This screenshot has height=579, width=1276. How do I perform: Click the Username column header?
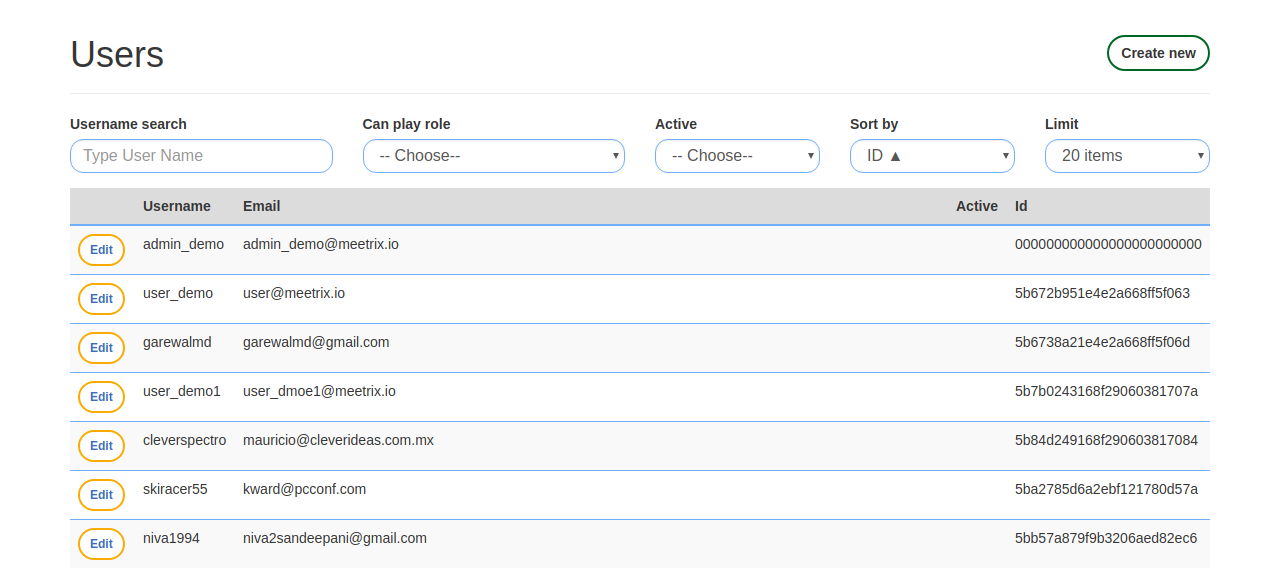(177, 206)
